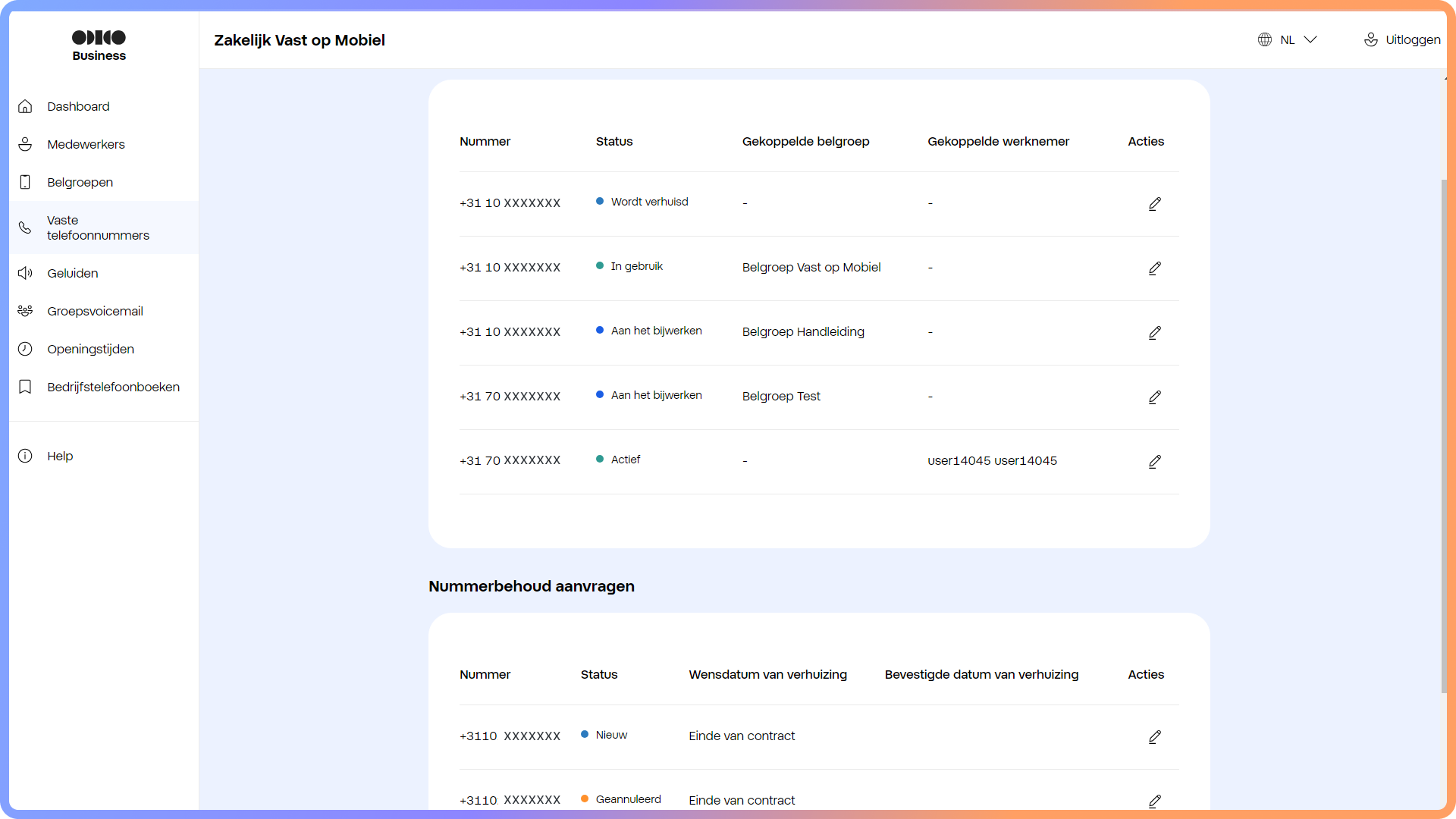The height and width of the screenshot is (819, 1456).
Task: Go to Medewerkers page
Action: [x=86, y=144]
